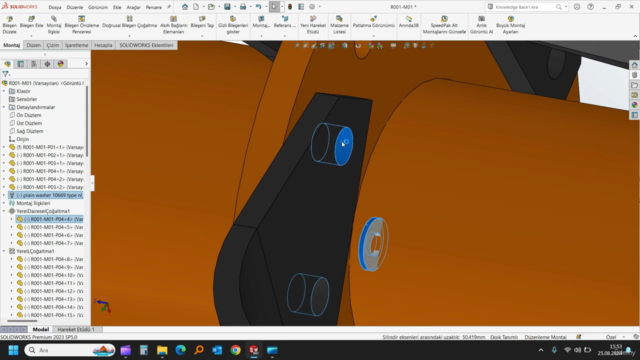Click Patlatma Görünümü tool
640x360 pixels.
(373, 22)
